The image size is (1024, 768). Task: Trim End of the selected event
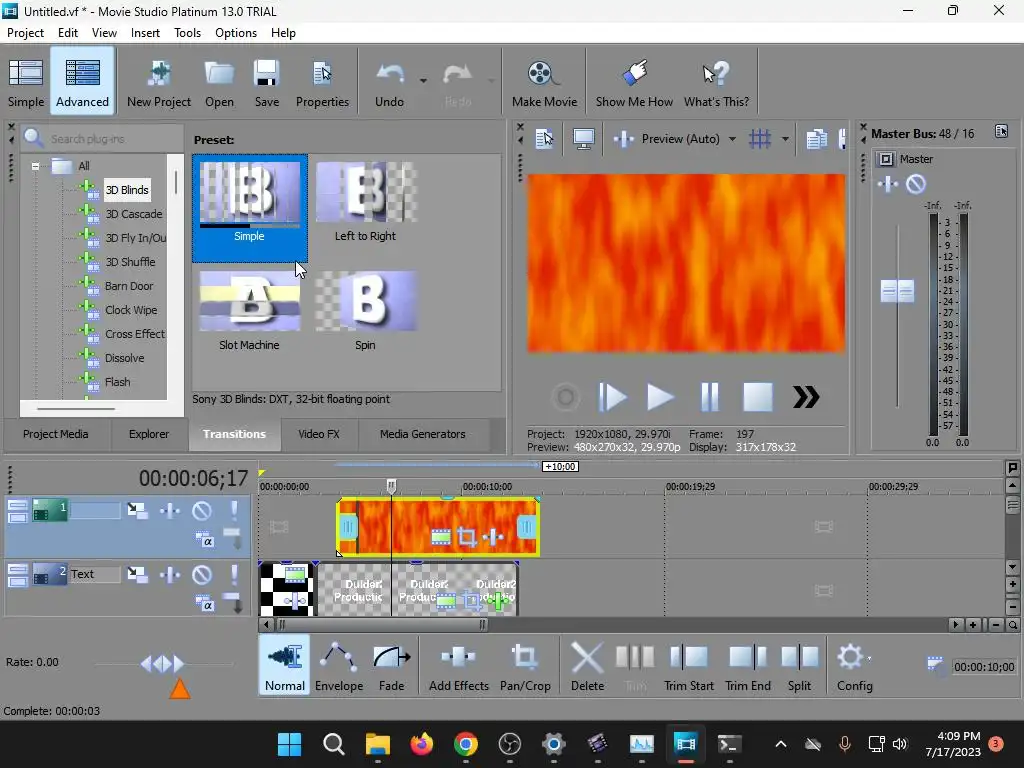[748, 665]
